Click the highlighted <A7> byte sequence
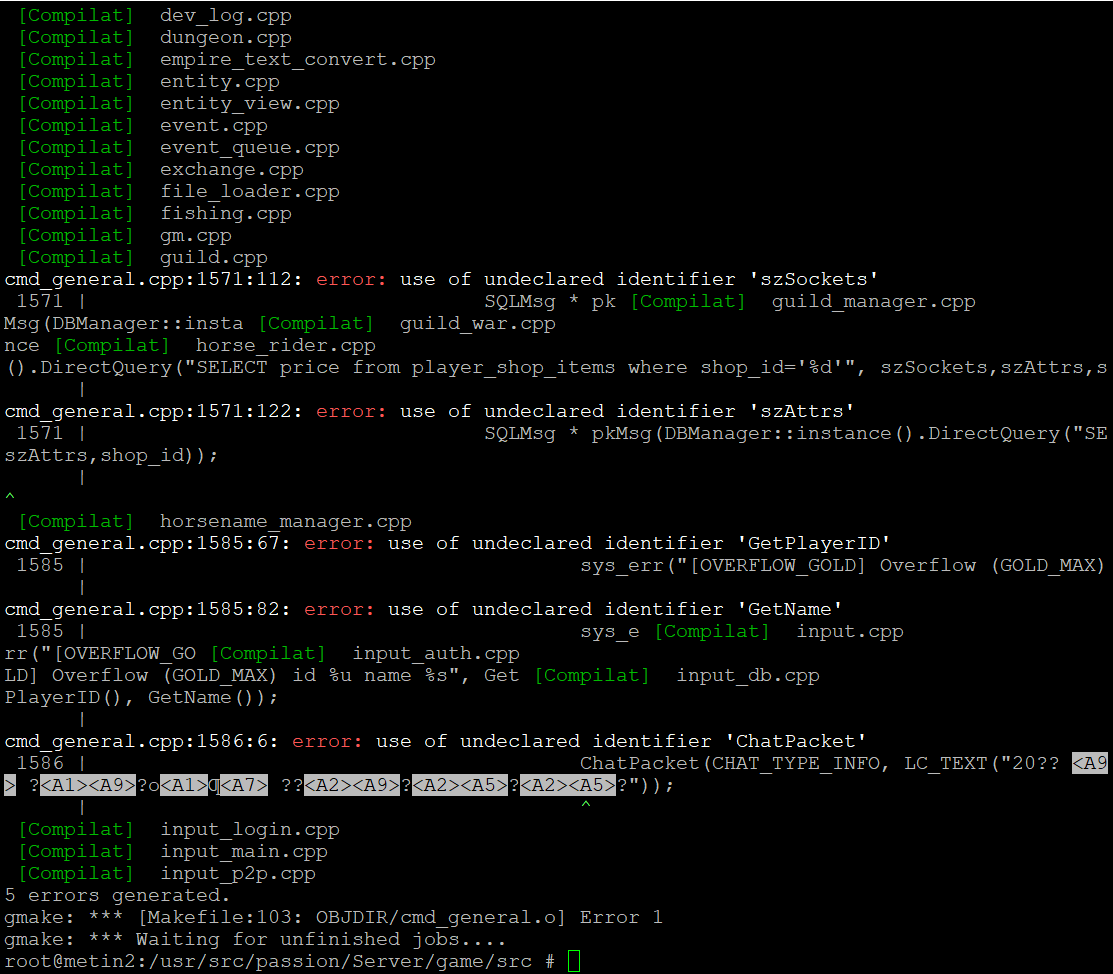This screenshot has height=974, width=1113. click(243, 786)
